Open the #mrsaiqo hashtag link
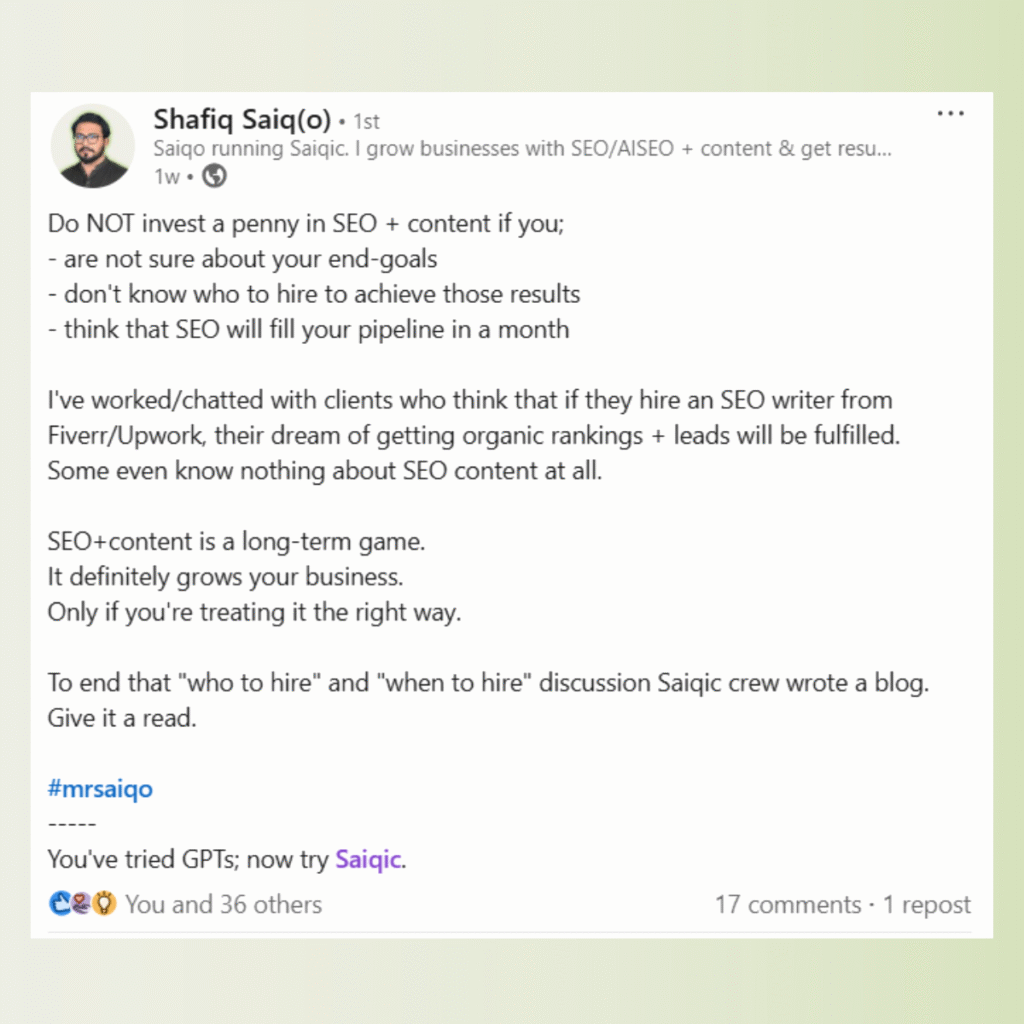The height and width of the screenshot is (1024, 1024). coord(99,789)
